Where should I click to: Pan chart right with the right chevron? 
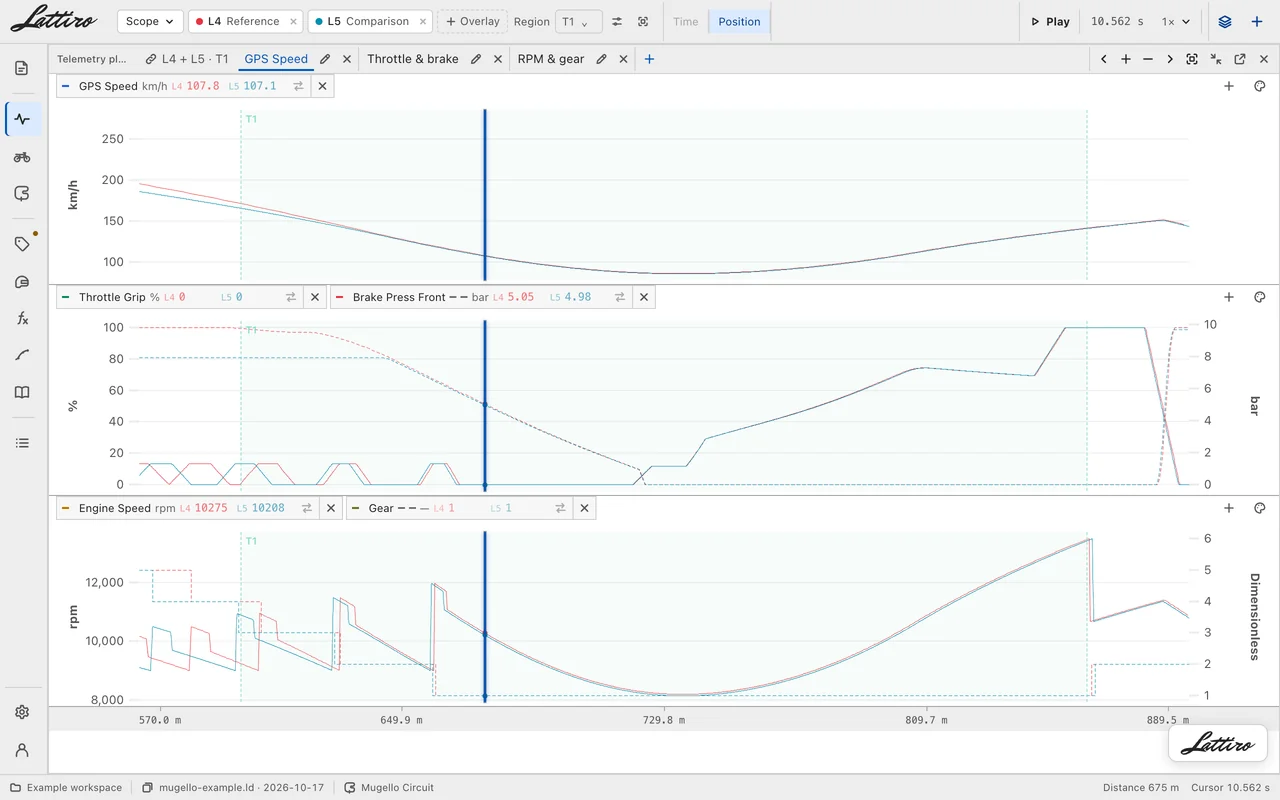pos(1170,59)
